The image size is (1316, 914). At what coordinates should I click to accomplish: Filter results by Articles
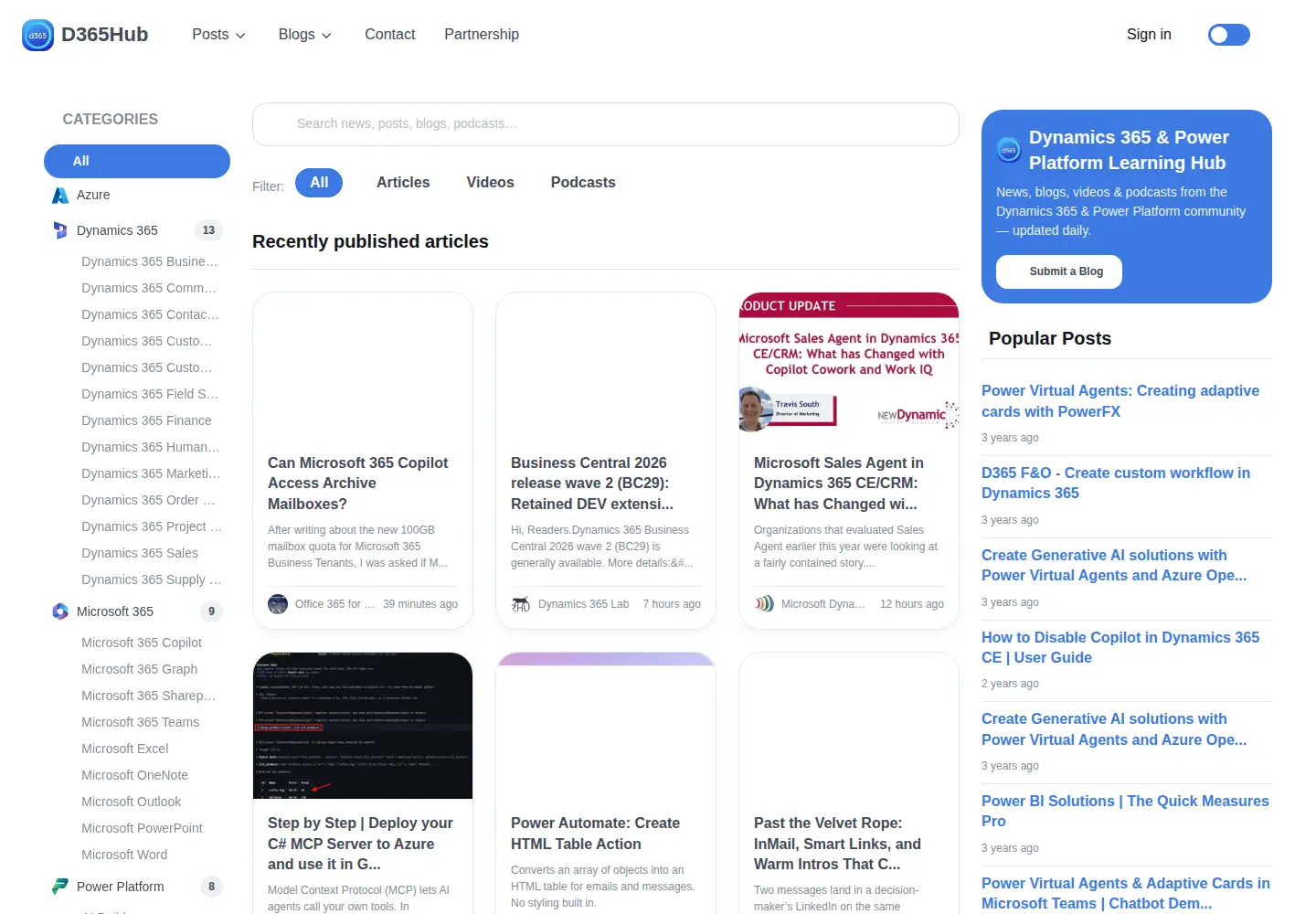pyautogui.click(x=403, y=183)
